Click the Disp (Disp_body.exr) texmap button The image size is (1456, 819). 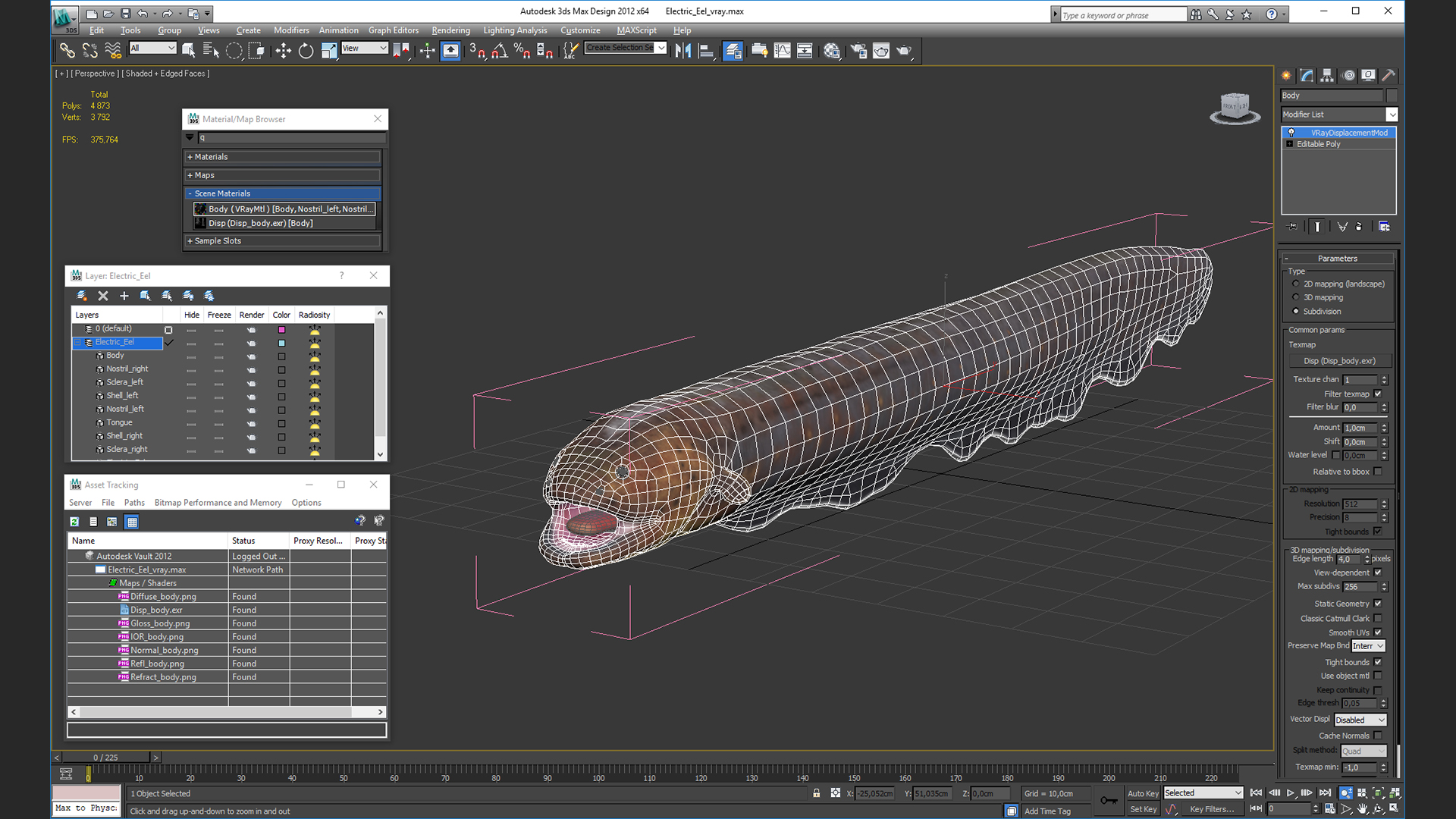click(1339, 361)
